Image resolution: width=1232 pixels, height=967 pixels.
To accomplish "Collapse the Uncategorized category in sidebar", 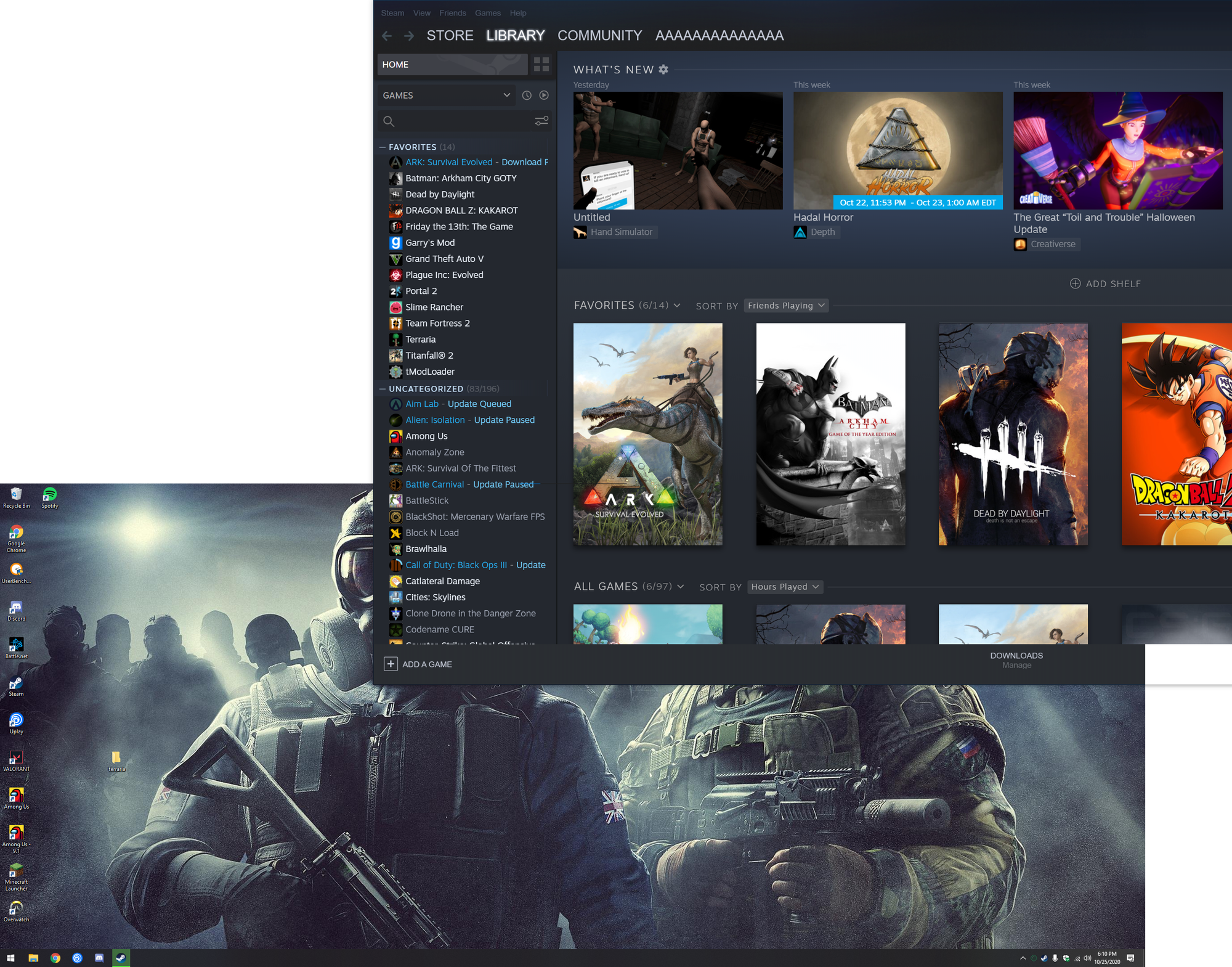I will (383, 388).
